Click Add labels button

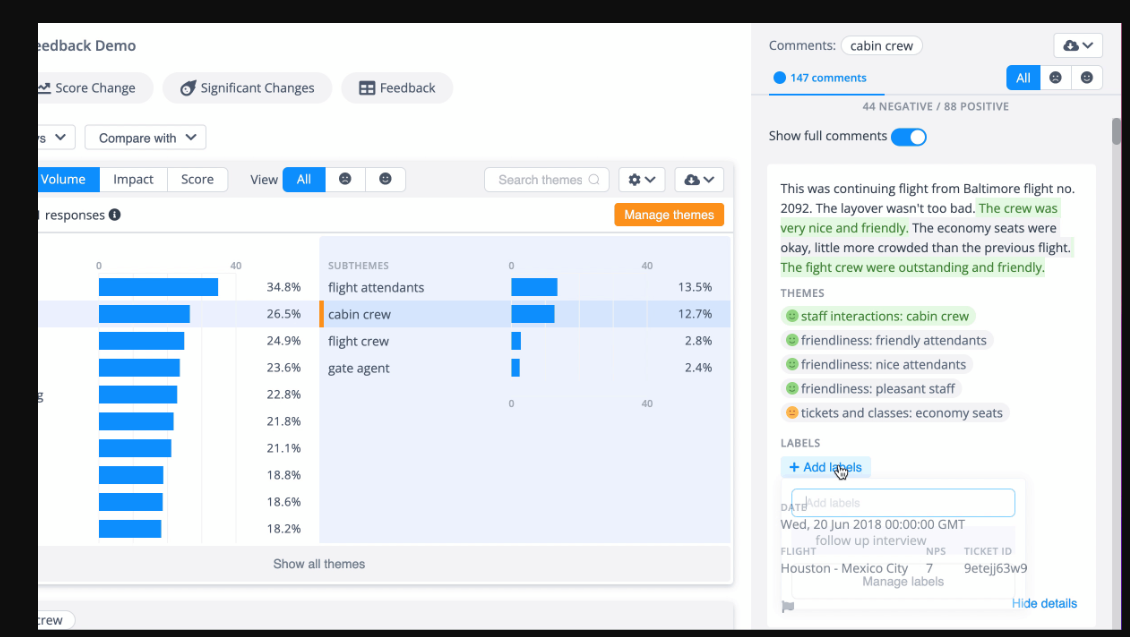[826, 467]
